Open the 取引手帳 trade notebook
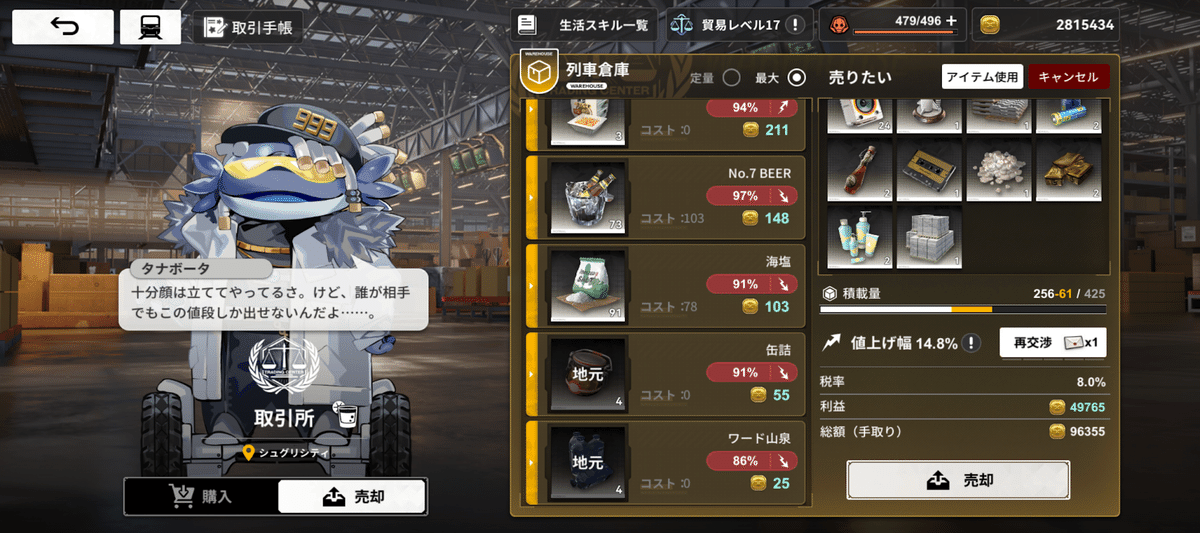The image size is (1200, 533). 247,27
